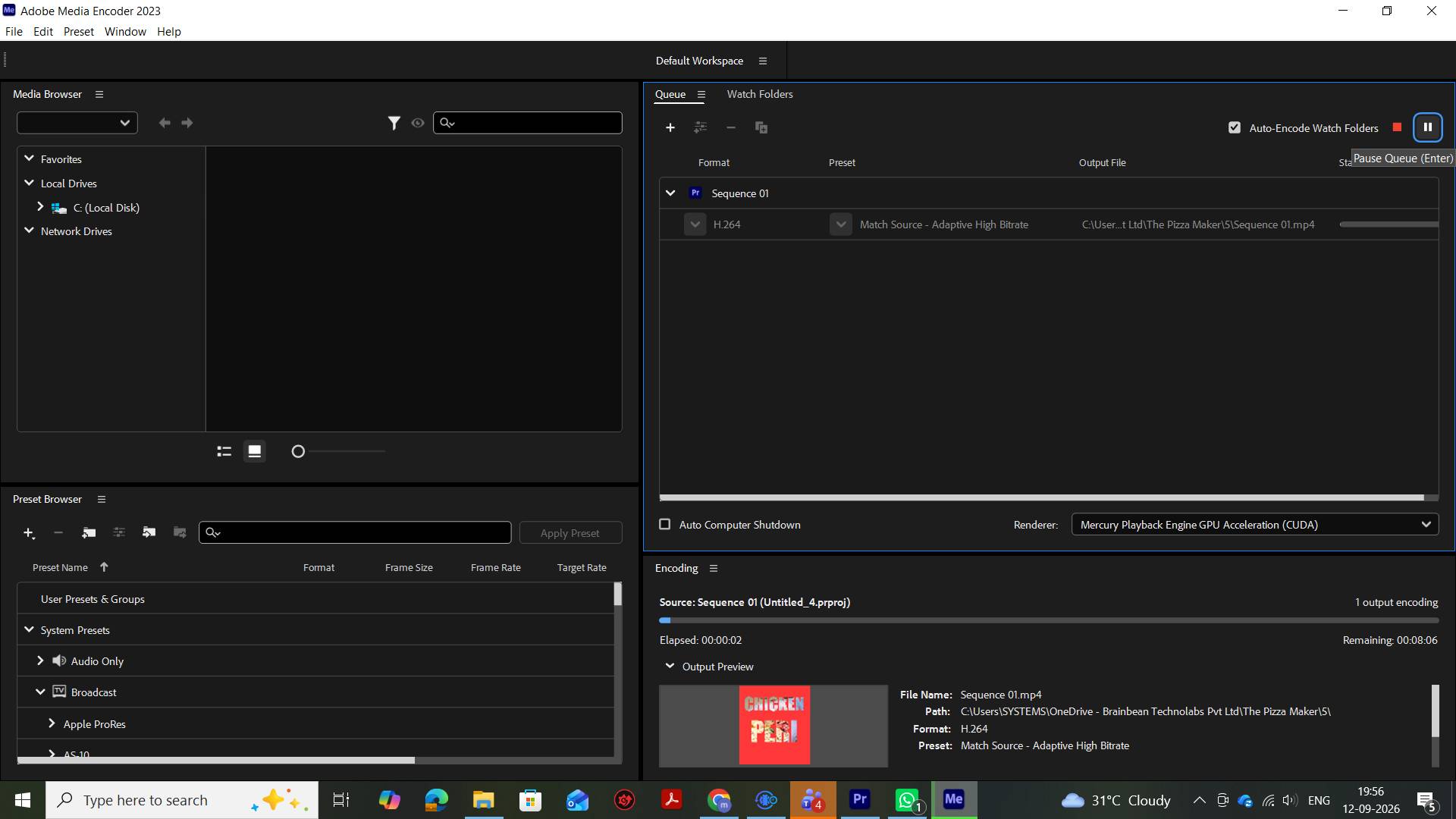This screenshot has width=1456, height=819.
Task: Open the Renderer dropdown
Action: pos(1255,524)
